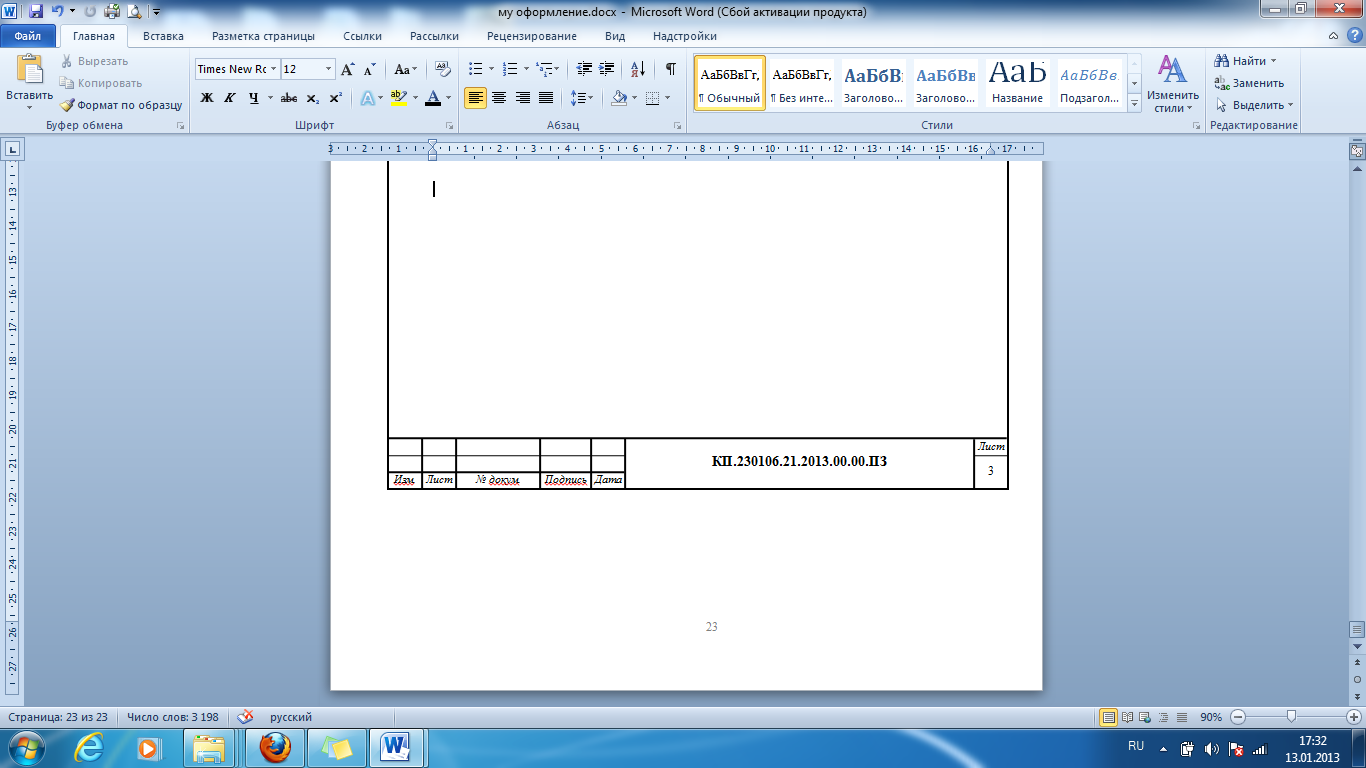This screenshot has height=768, width=1366.
Task: Expand the styles gallery with the More arrow
Action: [x=1135, y=102]
